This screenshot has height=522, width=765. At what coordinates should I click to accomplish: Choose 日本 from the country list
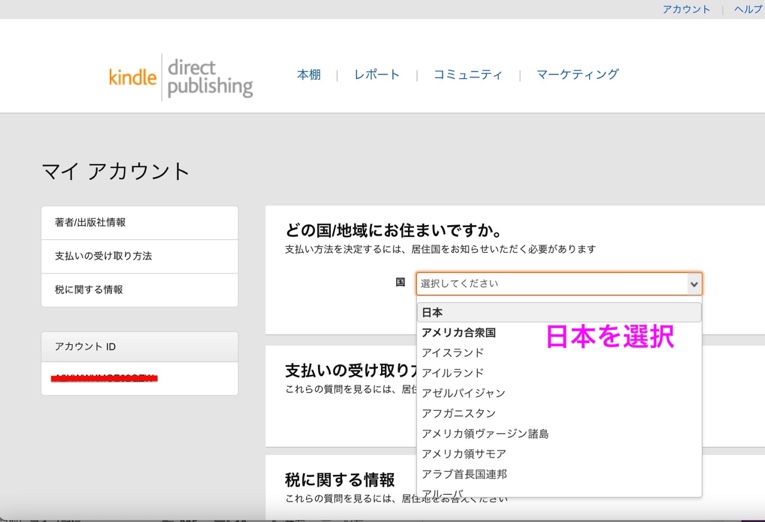[432, 313]
